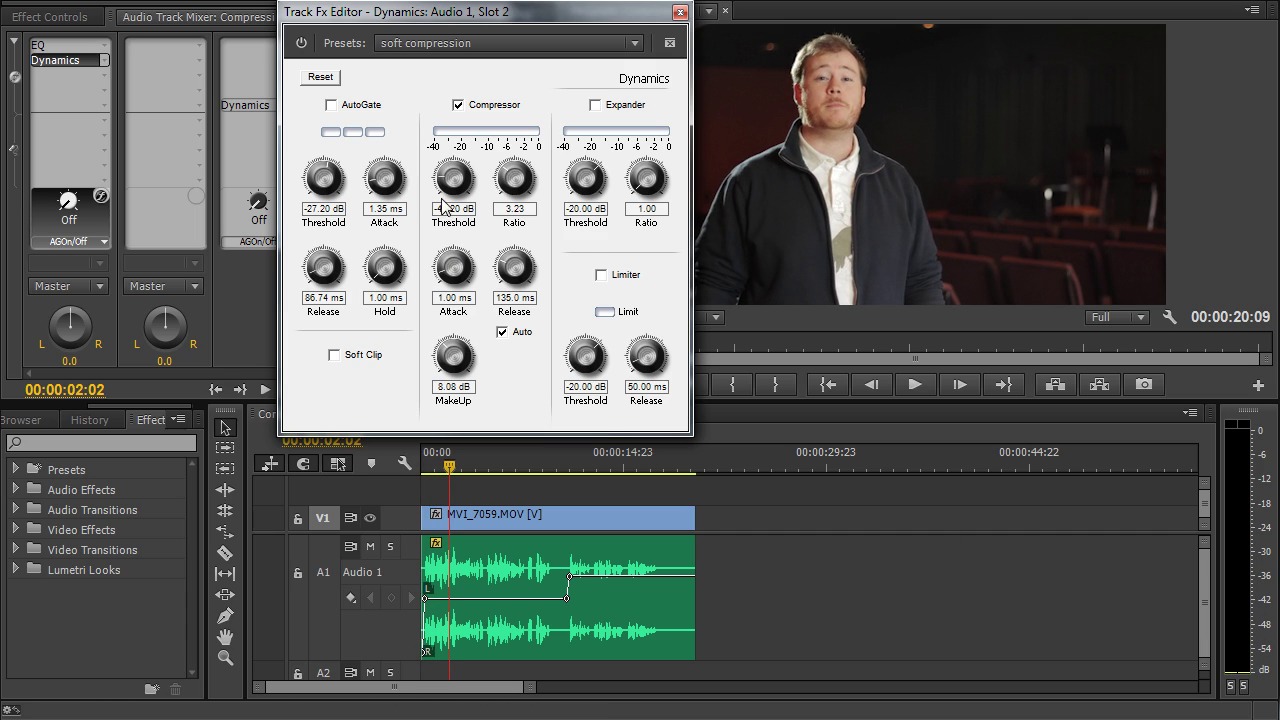Open the Full playback resolution dropdown
The image size is (1280, 720).
[x=1117, y=317]
